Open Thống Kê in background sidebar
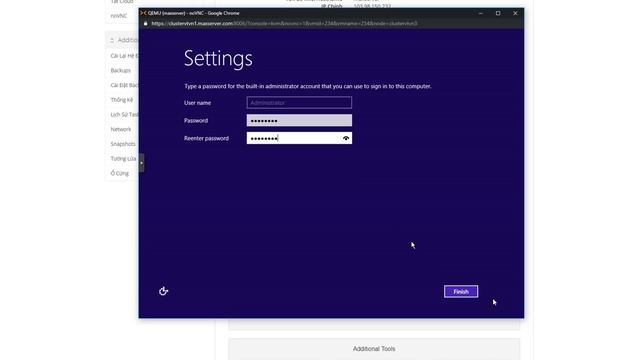This screenshot has height=360, width=640. 122,100
